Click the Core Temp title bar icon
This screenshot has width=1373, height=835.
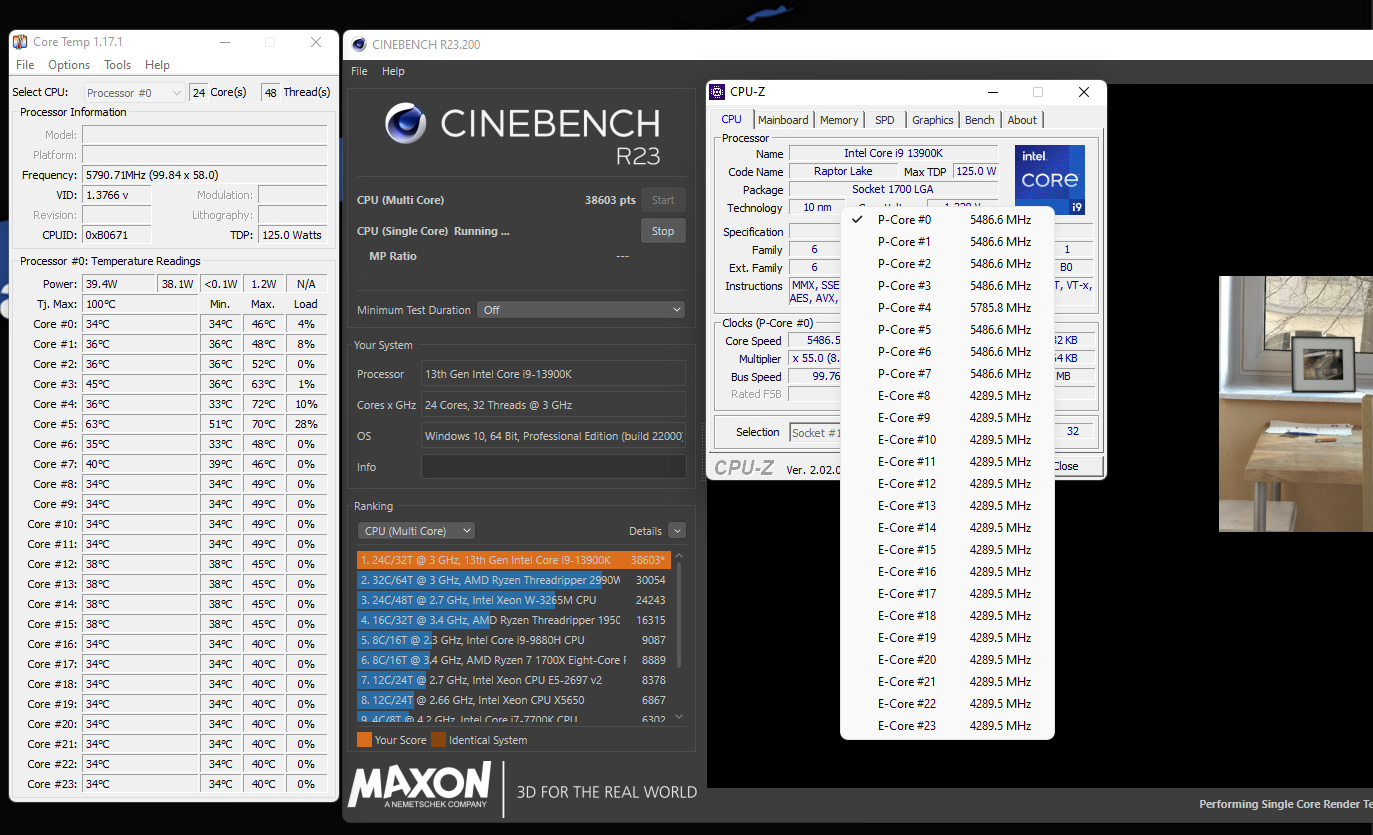pyautogui.click(x=21, y=42)
